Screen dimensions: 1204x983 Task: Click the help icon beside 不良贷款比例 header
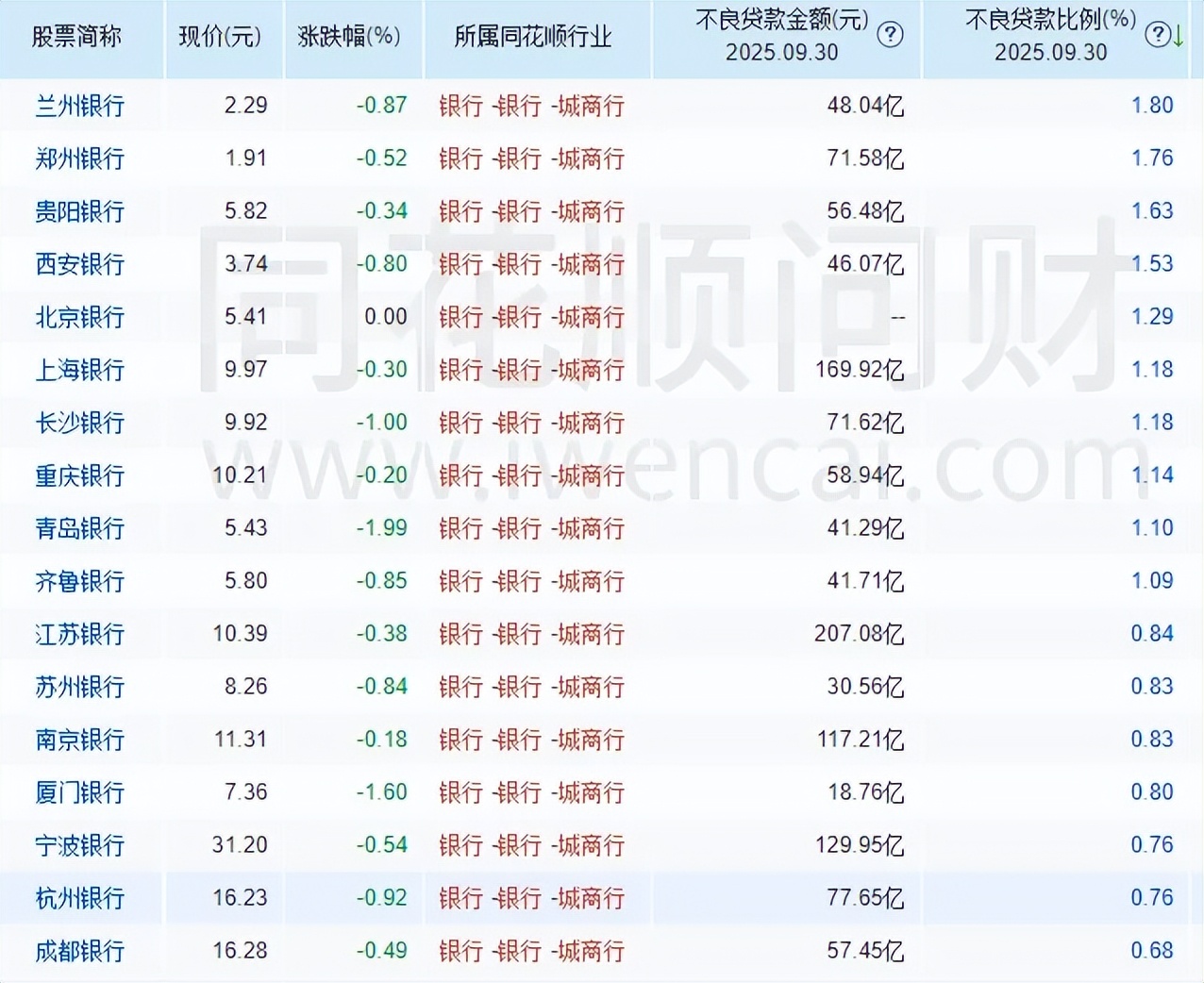pos(1158,36)
